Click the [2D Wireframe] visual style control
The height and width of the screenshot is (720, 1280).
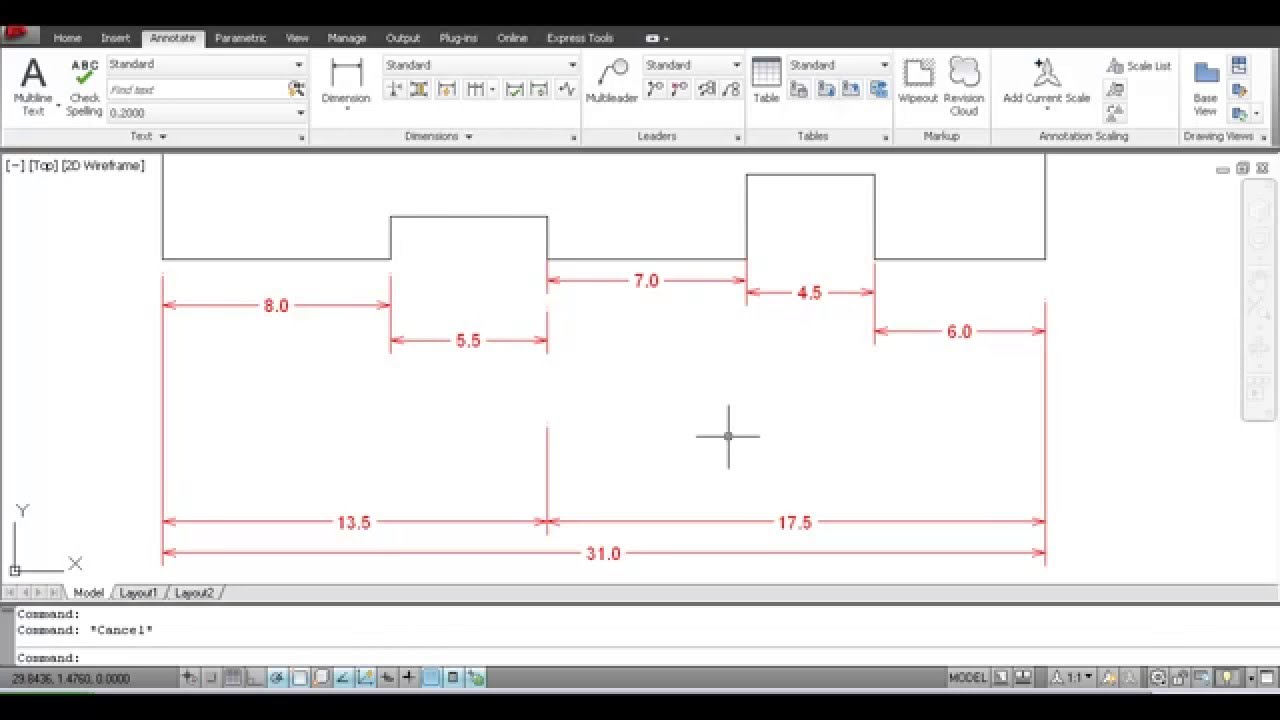[103, 165]
